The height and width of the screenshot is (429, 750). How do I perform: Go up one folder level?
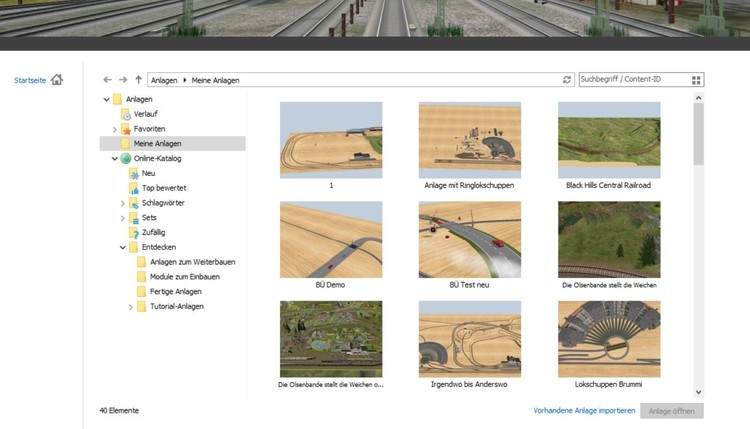point(138,79)
